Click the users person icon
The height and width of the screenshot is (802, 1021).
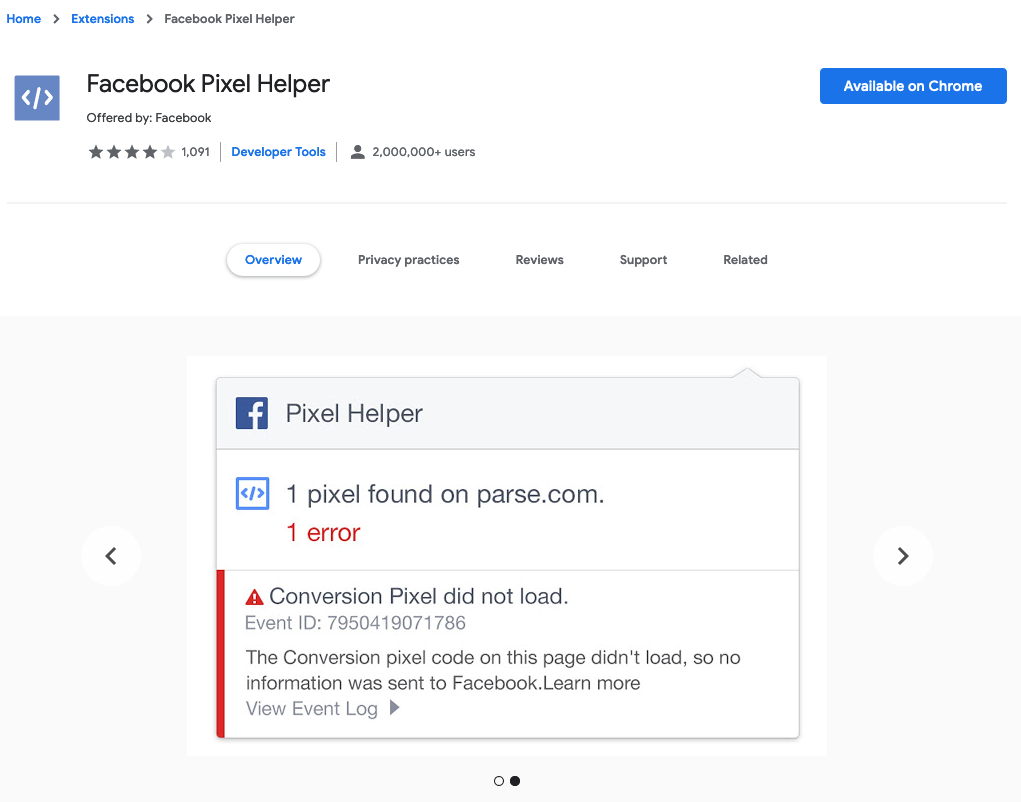tap(357, 152)
